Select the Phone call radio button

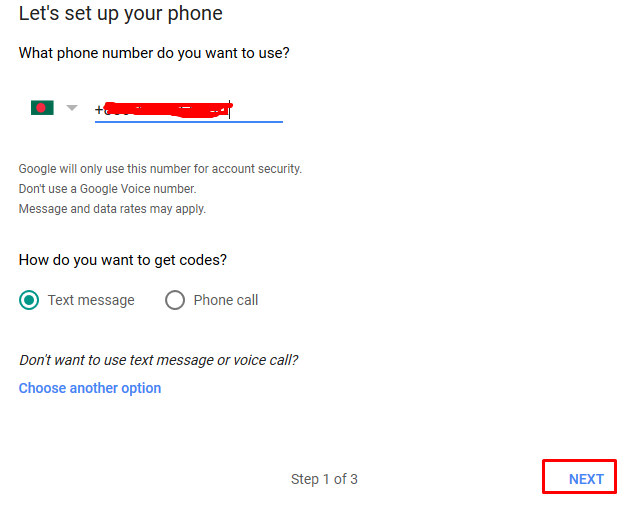[175, 300]
